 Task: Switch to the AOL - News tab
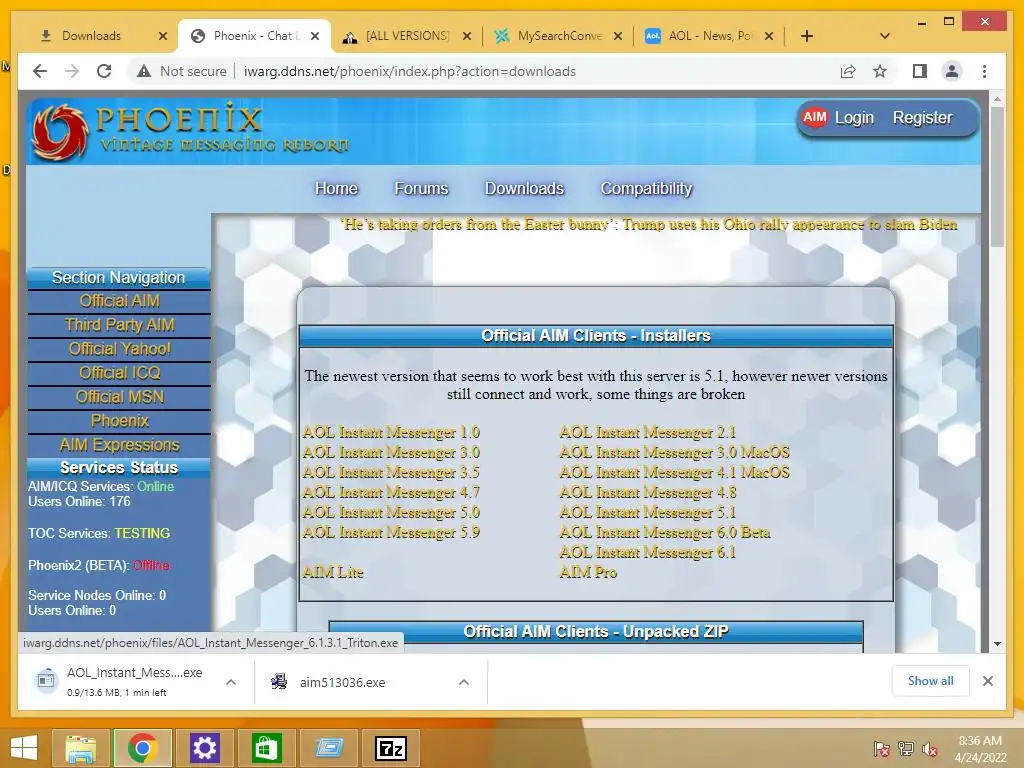[710, 36]
